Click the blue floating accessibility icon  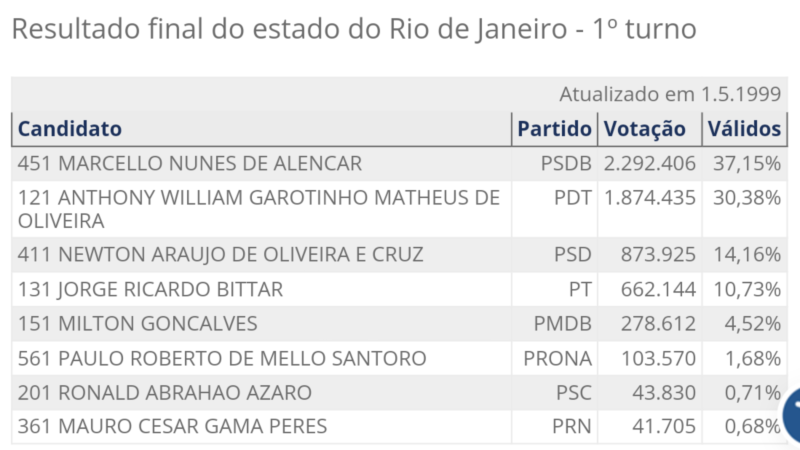[x=792, y=414]
